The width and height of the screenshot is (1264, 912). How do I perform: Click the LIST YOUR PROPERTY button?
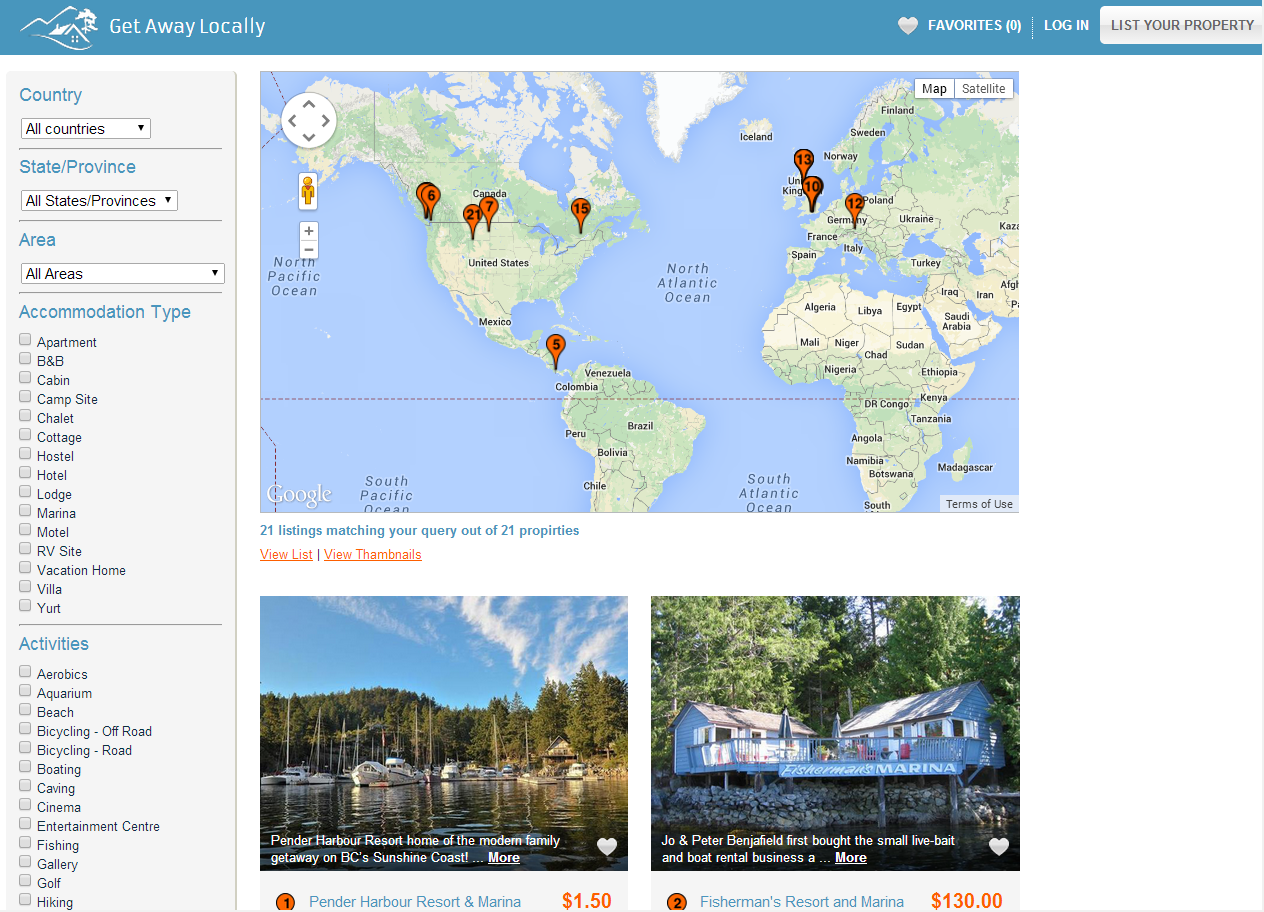tap(1186, 24)
